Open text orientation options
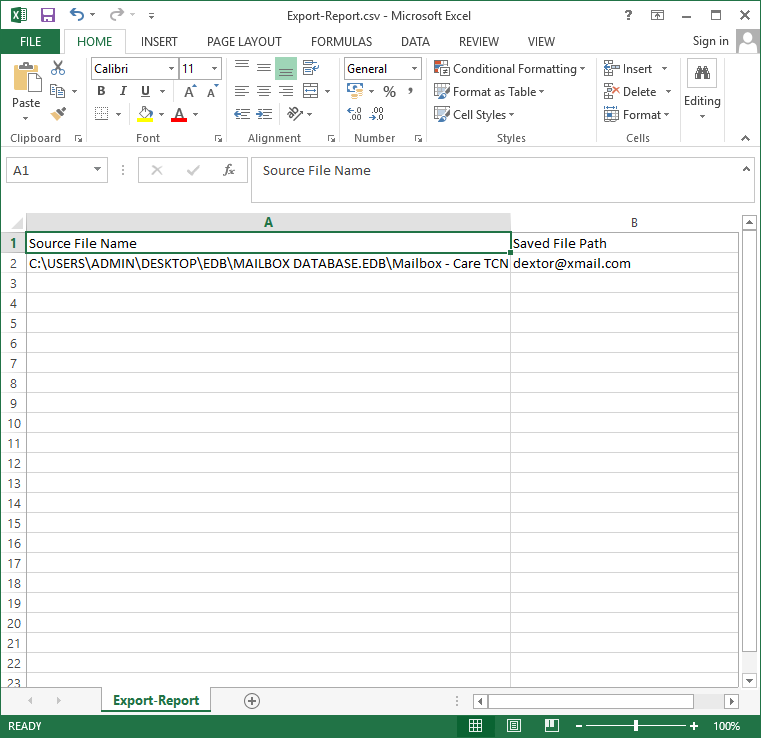This screenshot has width=761, height=738. (x=295, y=114)
